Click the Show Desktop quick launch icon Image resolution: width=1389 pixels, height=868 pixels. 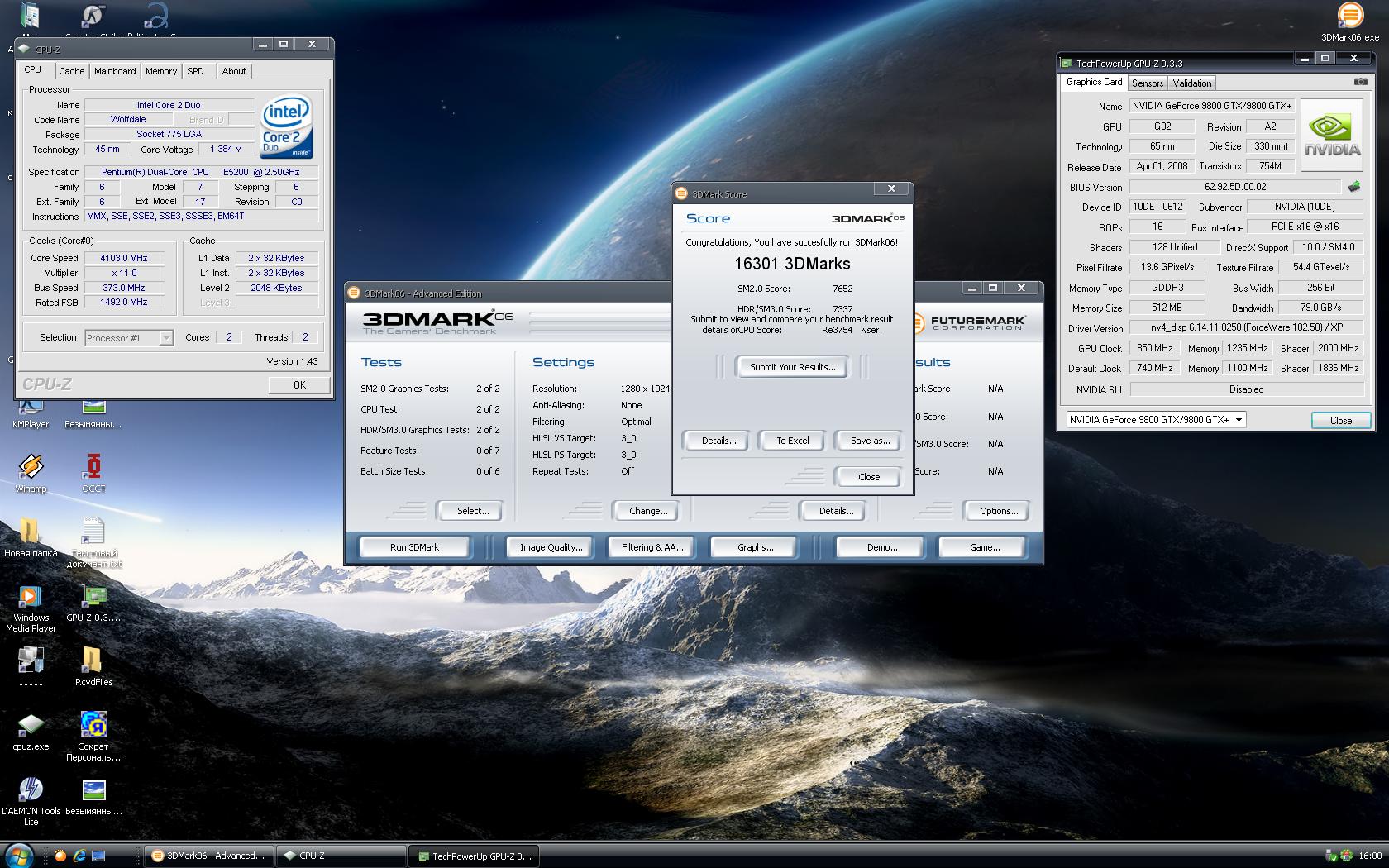98,856
